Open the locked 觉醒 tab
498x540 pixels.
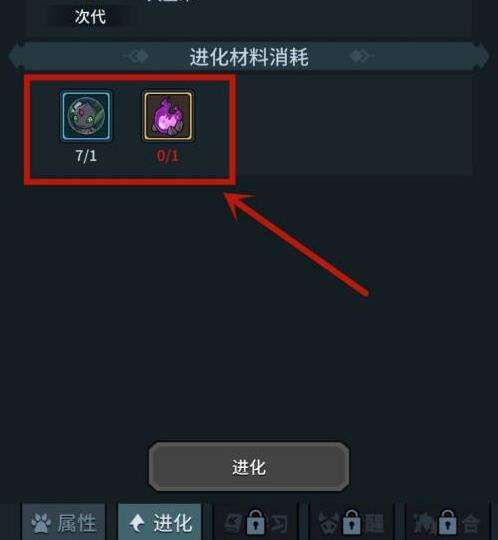coord(352,522)
